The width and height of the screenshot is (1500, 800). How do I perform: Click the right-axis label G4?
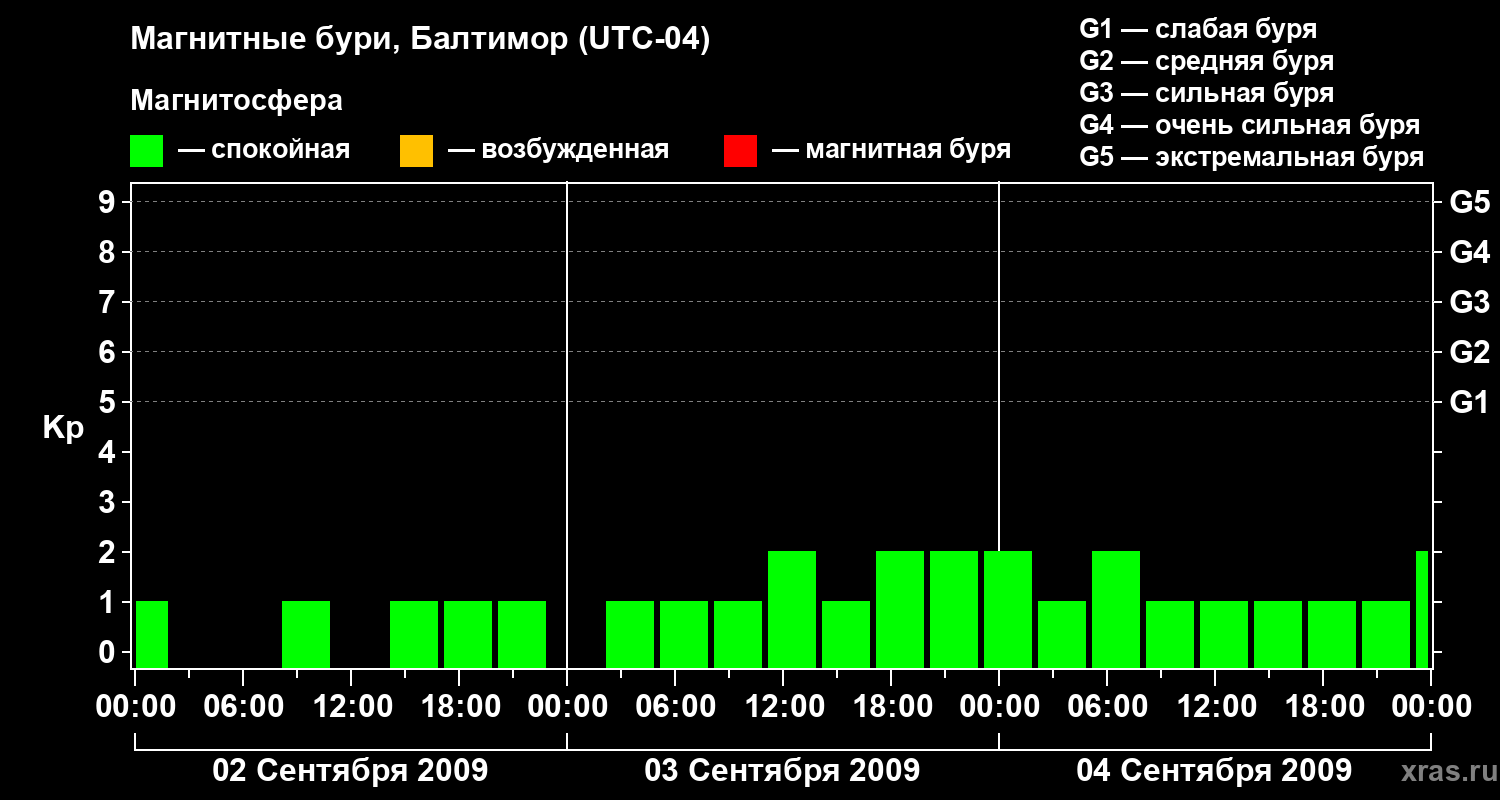[1469, 252]
